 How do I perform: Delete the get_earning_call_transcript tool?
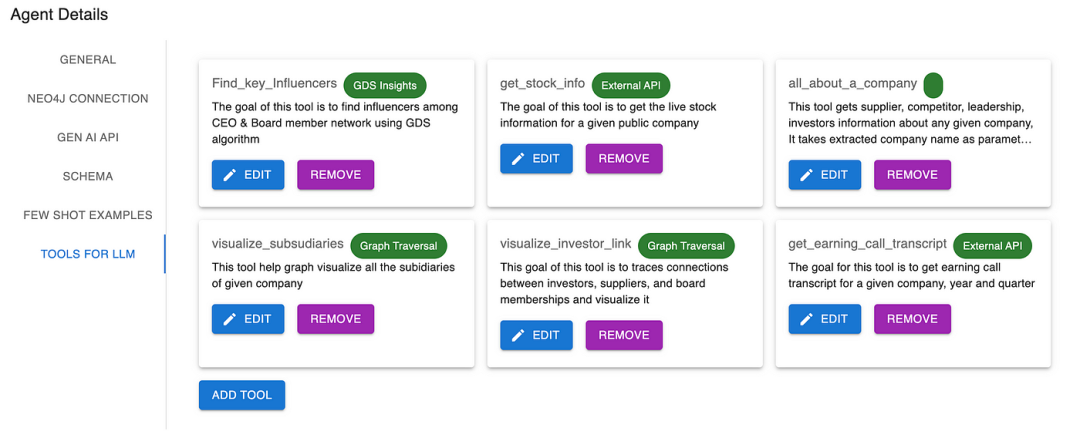[912, 319]
